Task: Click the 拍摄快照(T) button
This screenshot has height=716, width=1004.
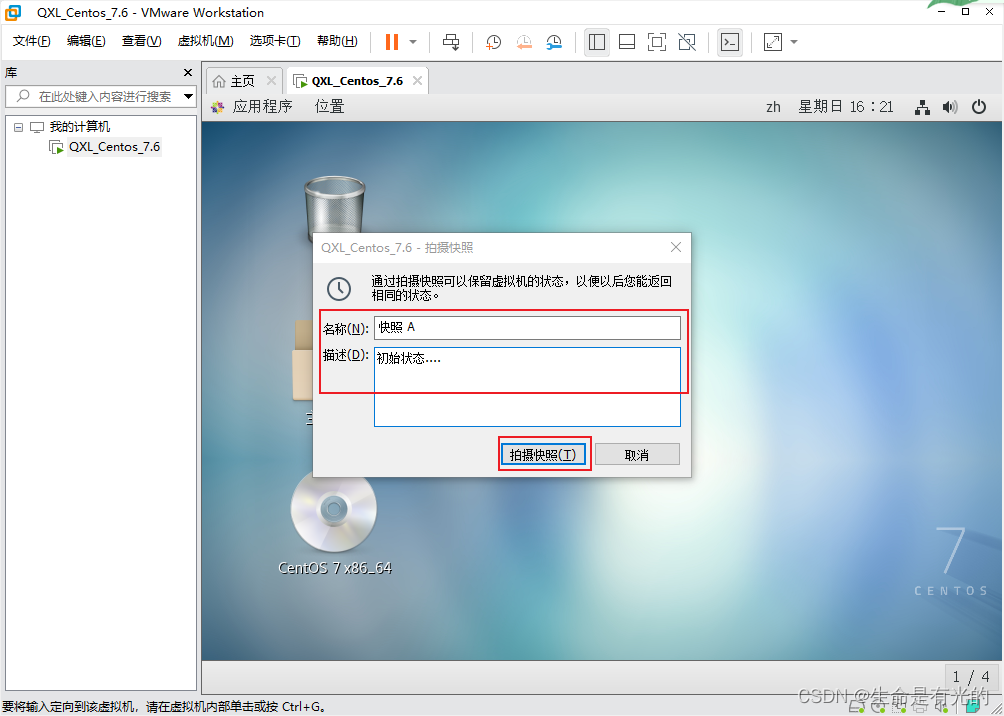Action: coord(543,455)
